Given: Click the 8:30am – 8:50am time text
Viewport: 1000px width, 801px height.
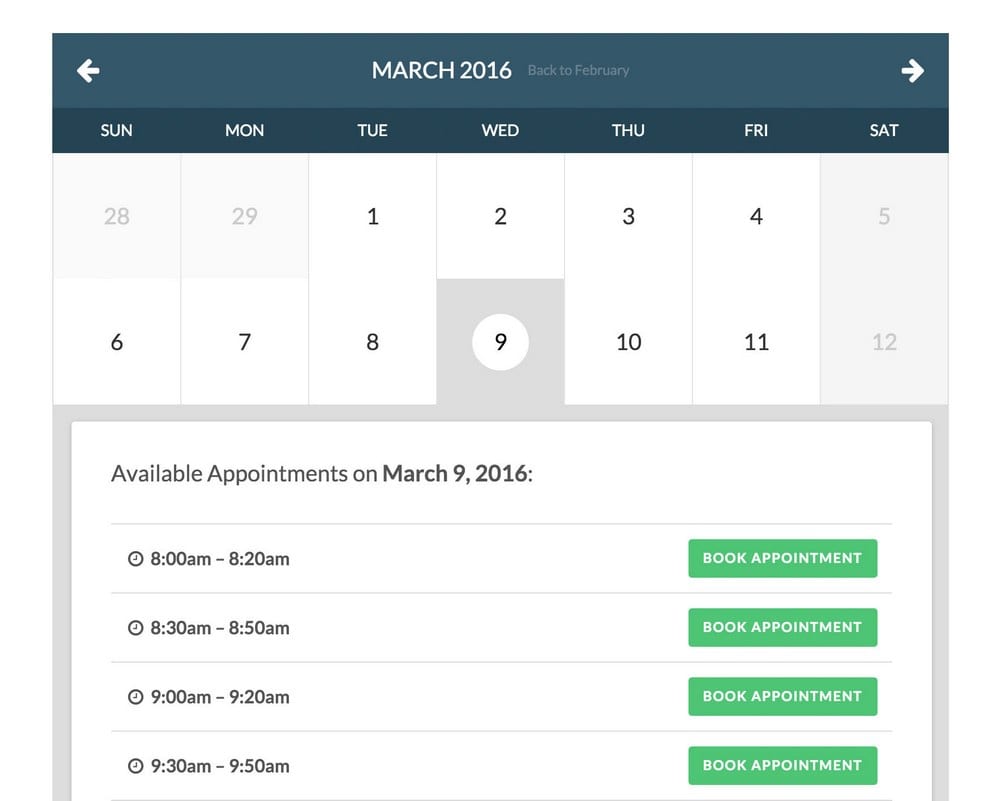Looking at the screenshot, I should point(220,628).
